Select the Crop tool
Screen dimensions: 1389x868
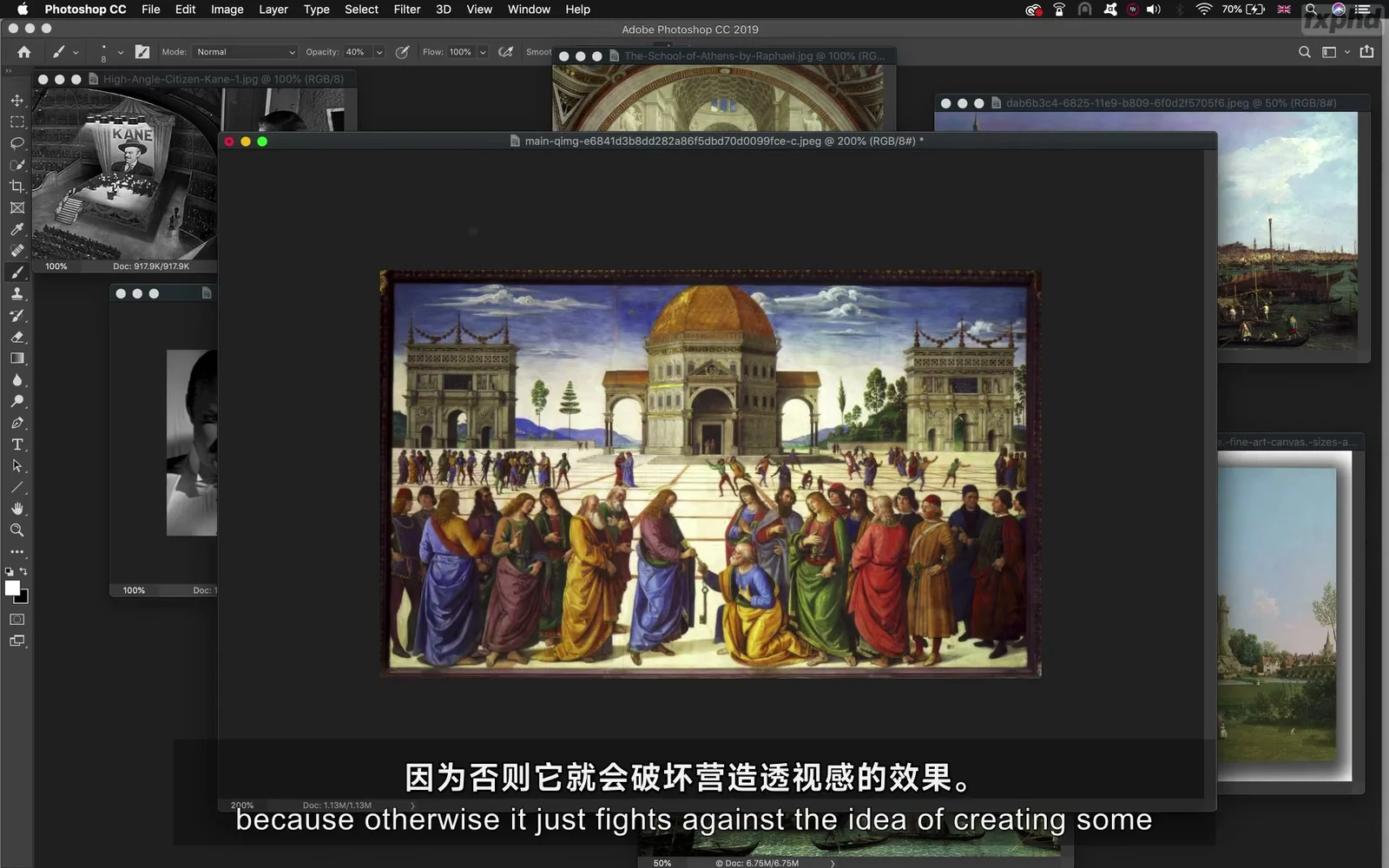tap(16, 187)
